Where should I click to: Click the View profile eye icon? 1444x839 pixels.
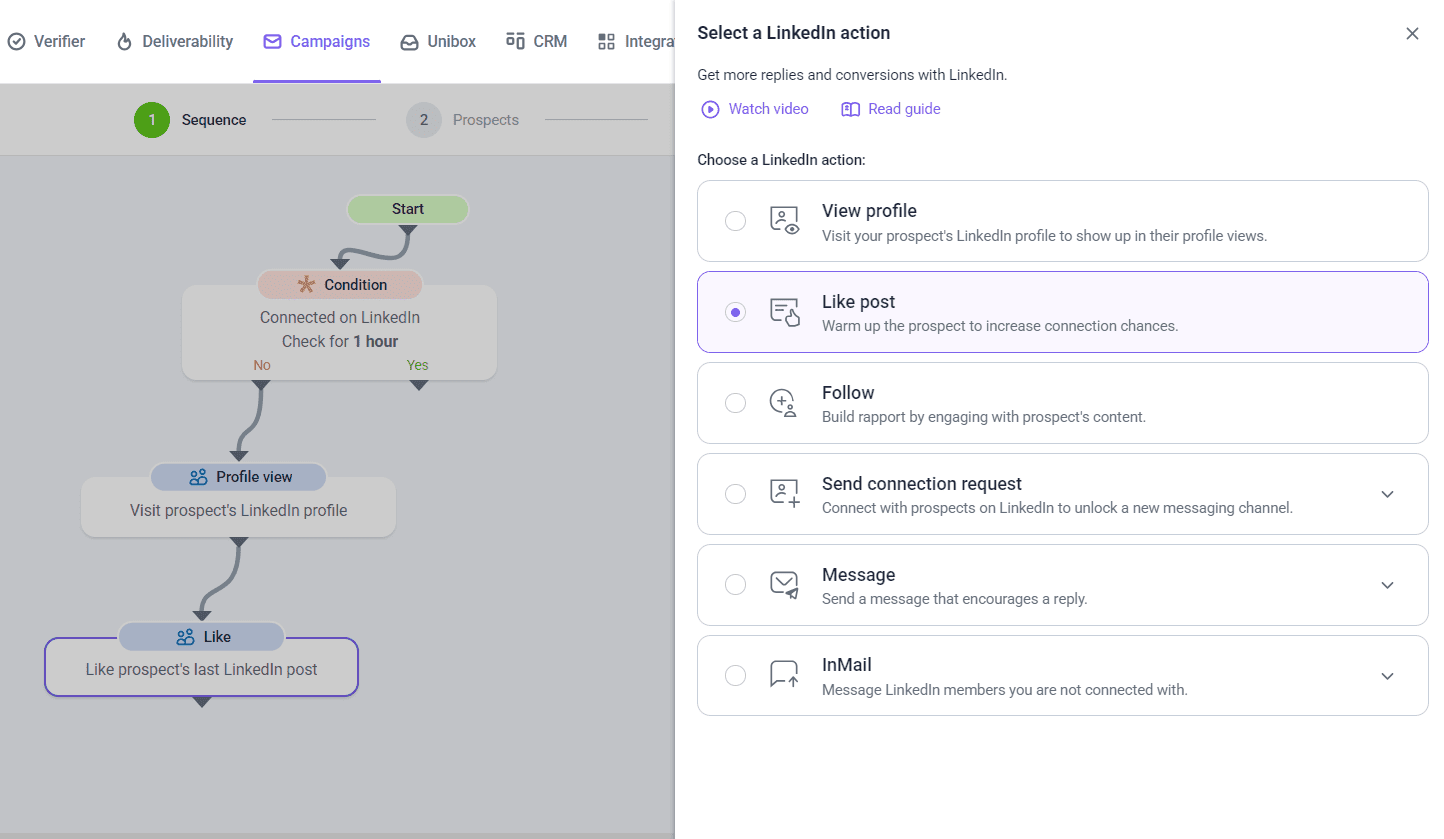(x=785, y=221)
